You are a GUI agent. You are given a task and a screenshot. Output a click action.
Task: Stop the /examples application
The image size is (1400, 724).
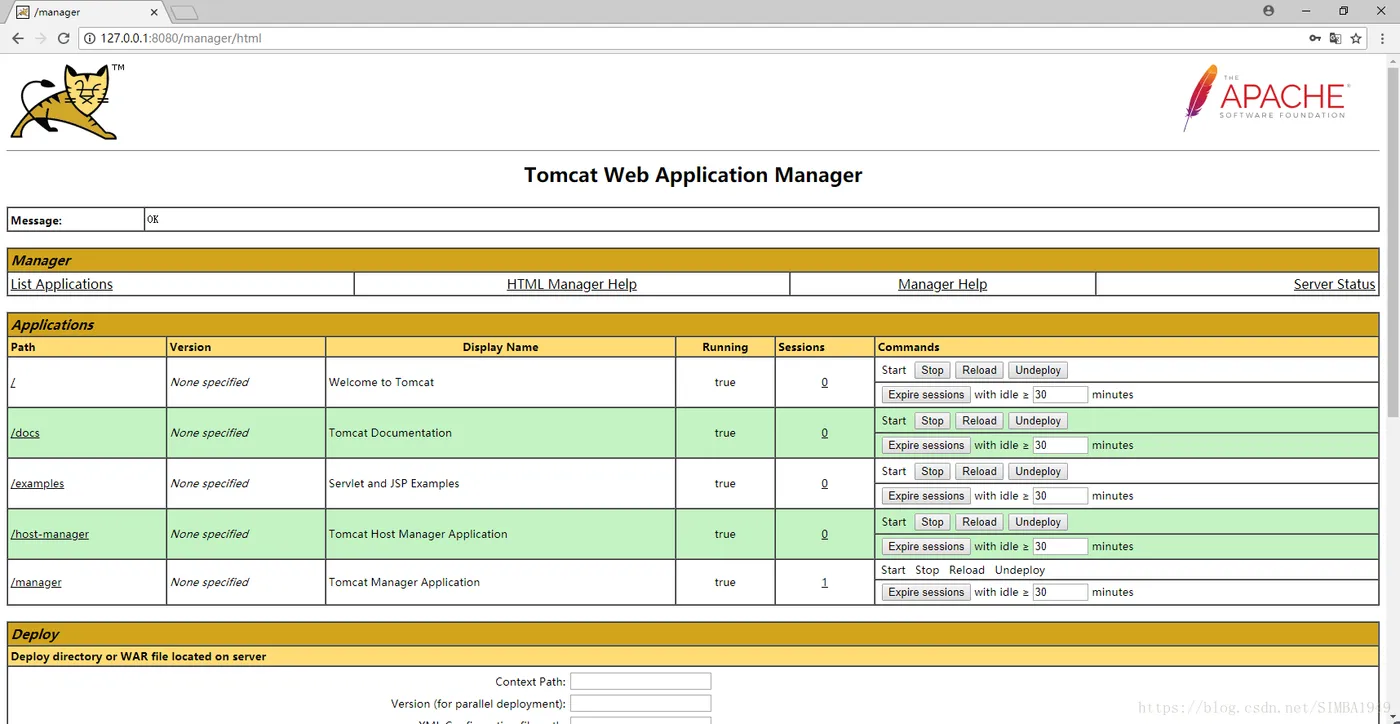(933, 471)
